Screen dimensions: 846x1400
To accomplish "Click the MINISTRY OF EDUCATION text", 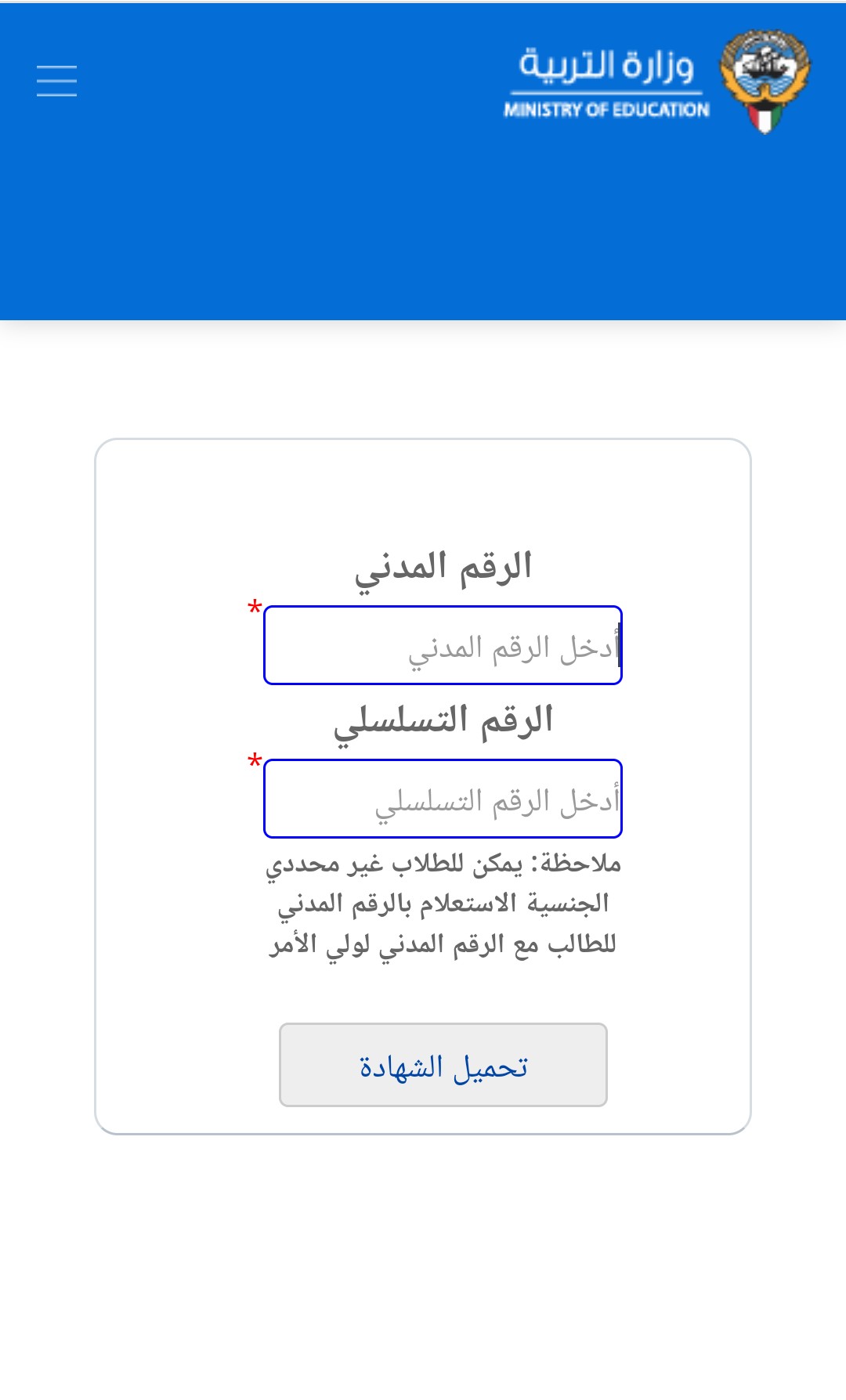I will (x=606, y=110).
